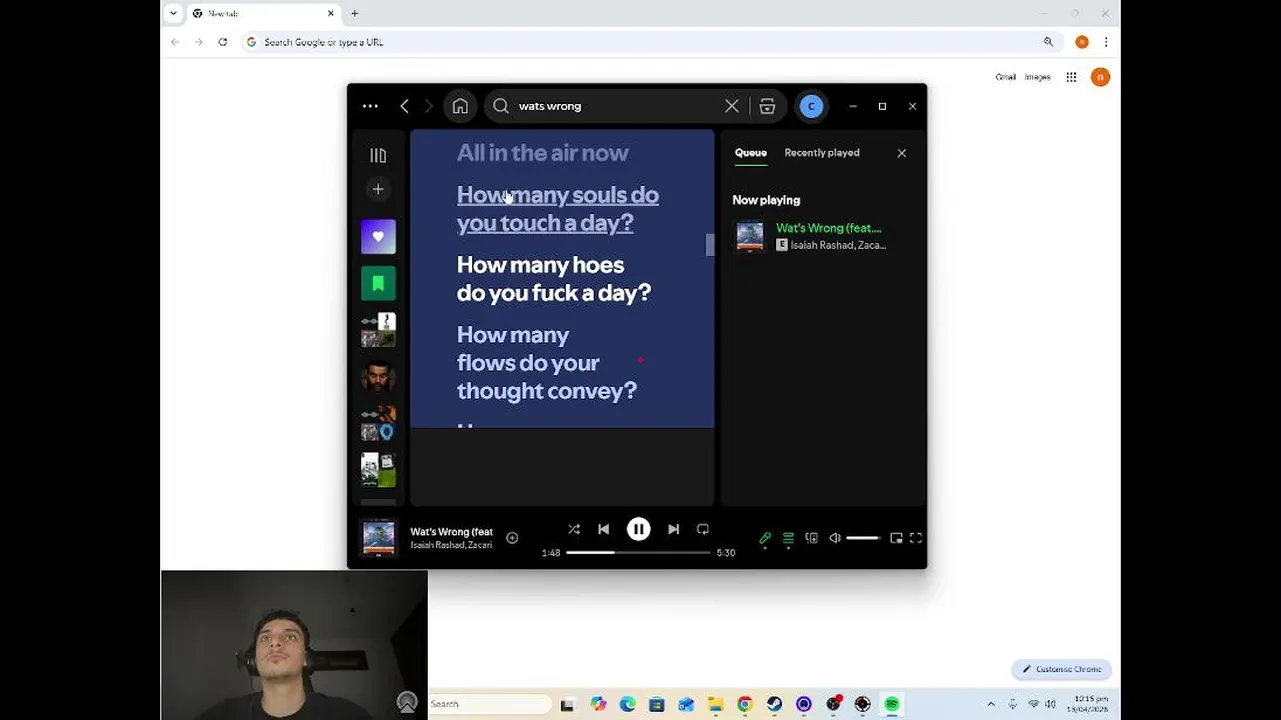
Task: Seek on the song progress bar
Action: [x=638, y=552]
